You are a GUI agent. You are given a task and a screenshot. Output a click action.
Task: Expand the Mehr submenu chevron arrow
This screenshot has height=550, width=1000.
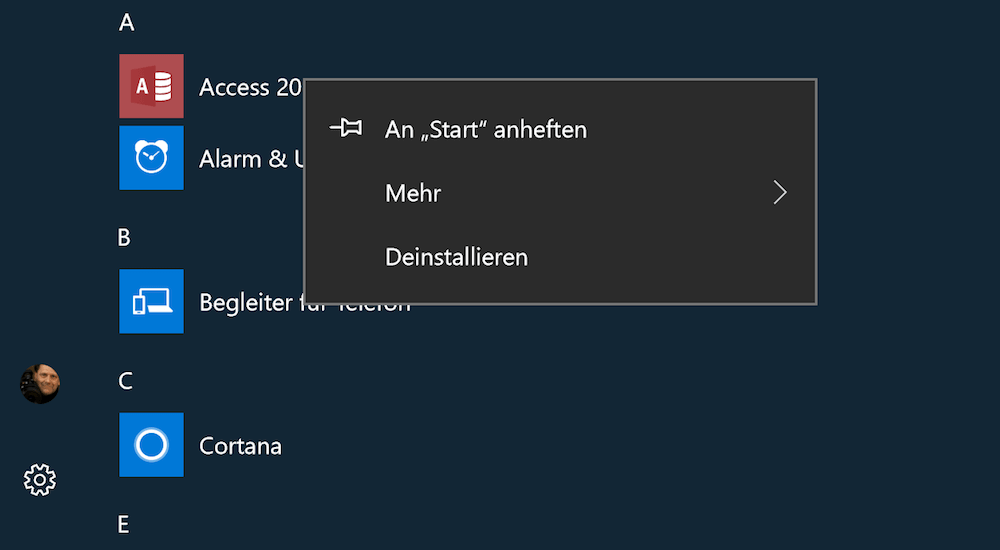779,192
